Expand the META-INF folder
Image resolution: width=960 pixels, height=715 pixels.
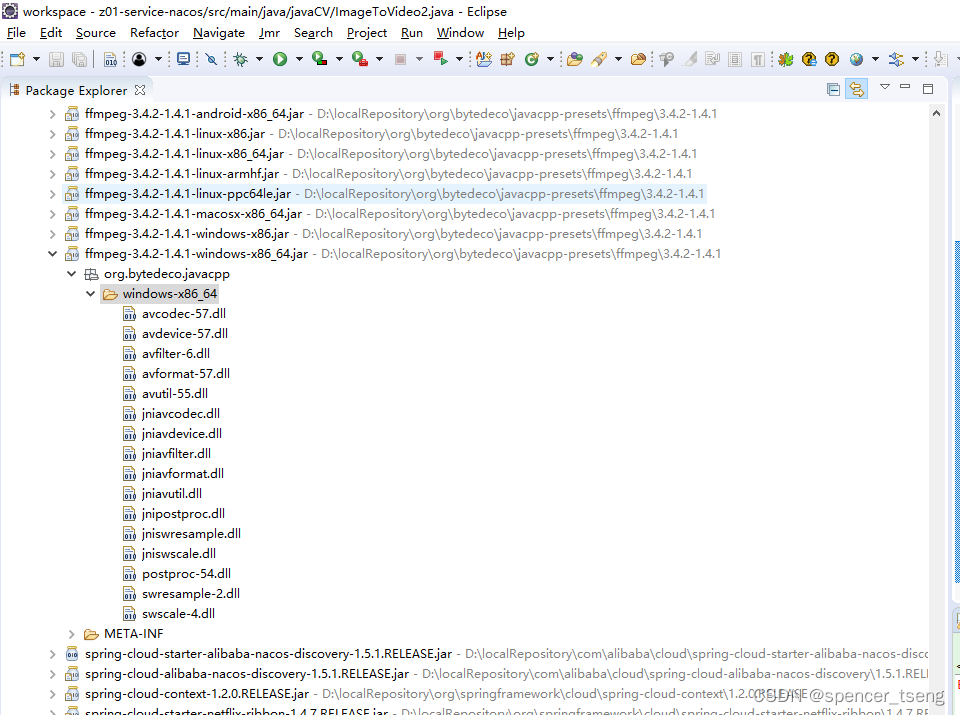pos(72,634)
